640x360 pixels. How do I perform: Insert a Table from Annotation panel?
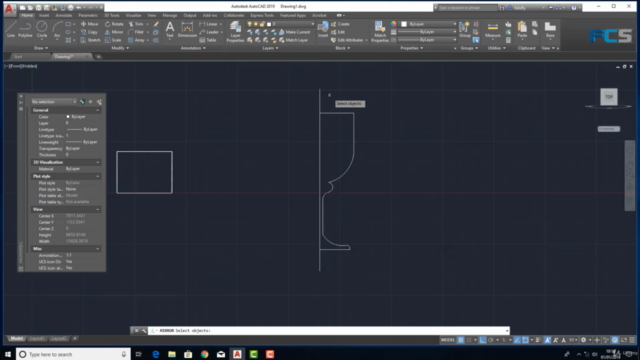[208, 40]
